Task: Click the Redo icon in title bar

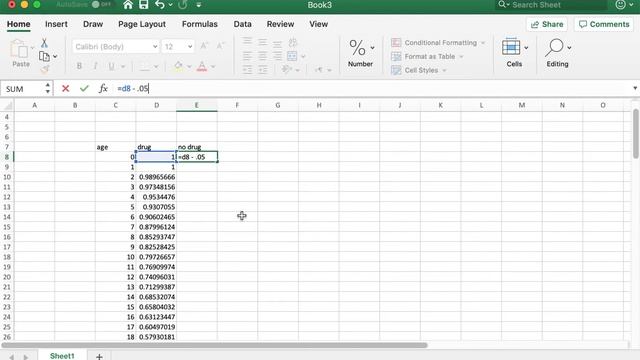Action: click(x=183, y=5)
